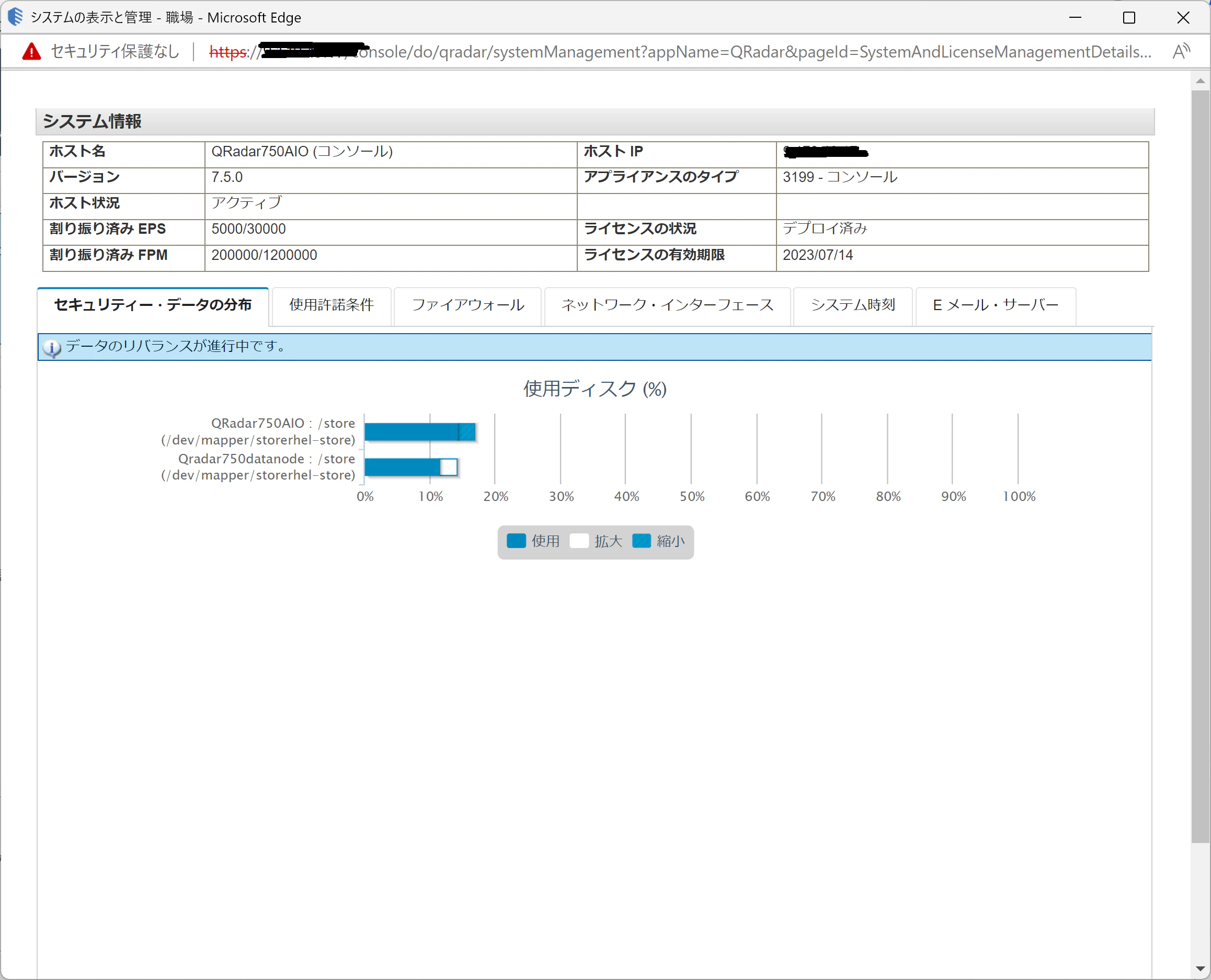Click the scrollbar down arrow
Image resolution: width=1211 pixels, height=980 pixels.
[x=1200, y=968]
